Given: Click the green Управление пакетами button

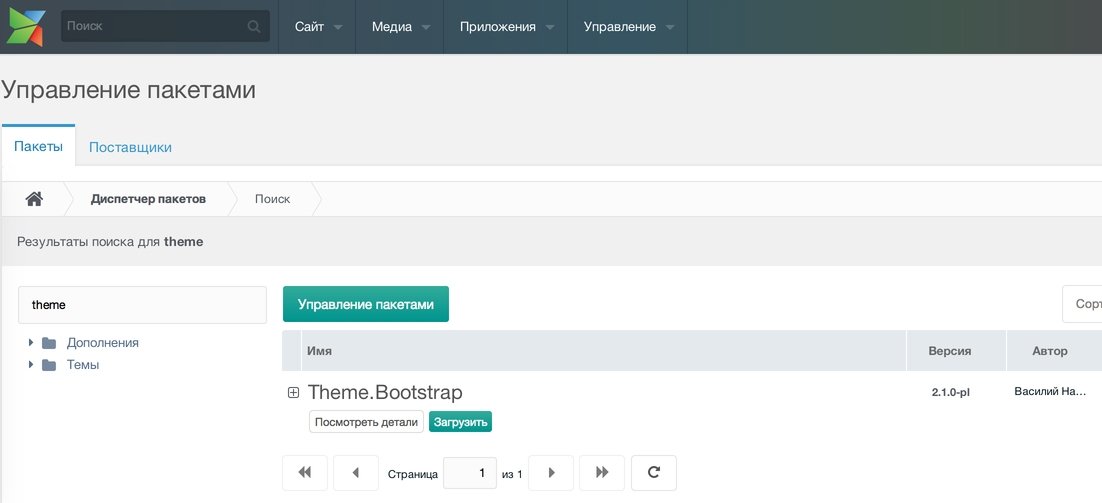Looking at the screenshot, I should click(x=366, y=304).
